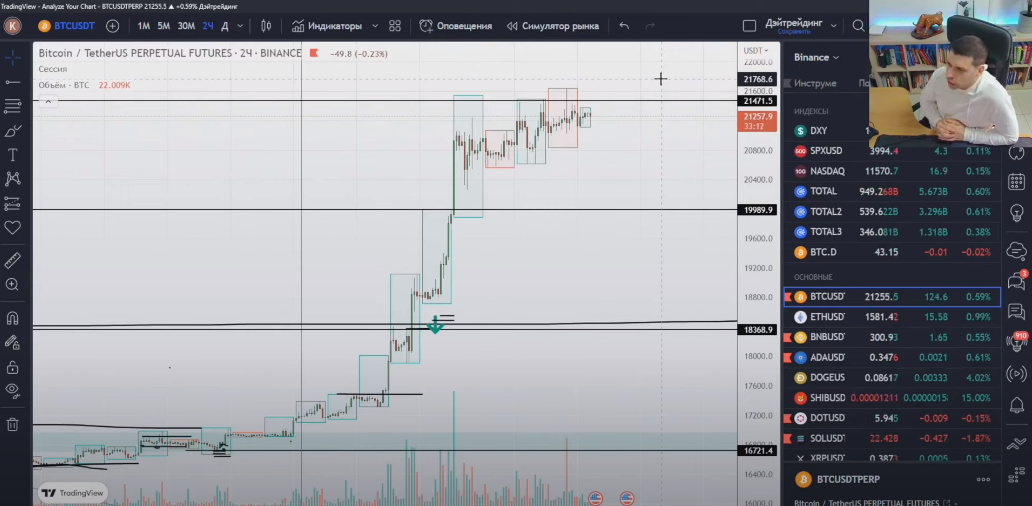Switch to the 1M timeframe
This screenshot has width=1032, height=506.
click(143, 26)
